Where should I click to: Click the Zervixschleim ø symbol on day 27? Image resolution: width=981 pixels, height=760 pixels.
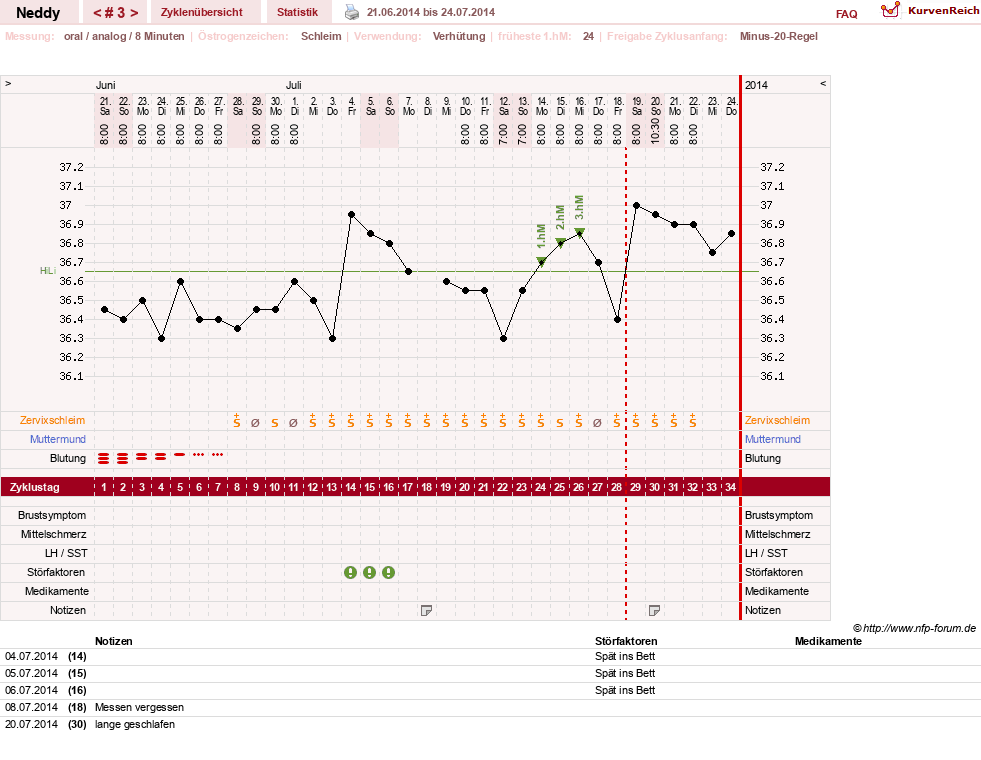tap(597, 423)
